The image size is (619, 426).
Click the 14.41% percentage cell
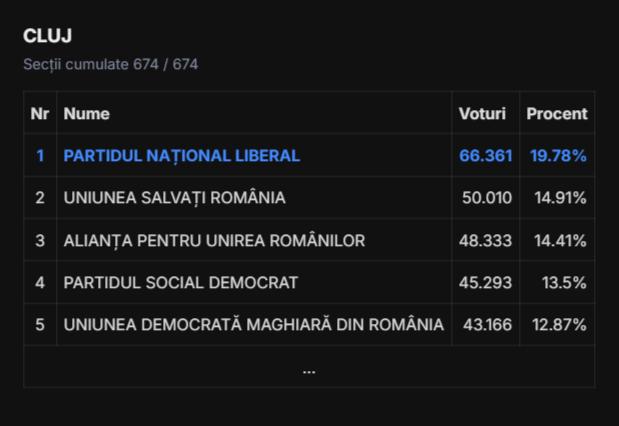coord(560,240)
